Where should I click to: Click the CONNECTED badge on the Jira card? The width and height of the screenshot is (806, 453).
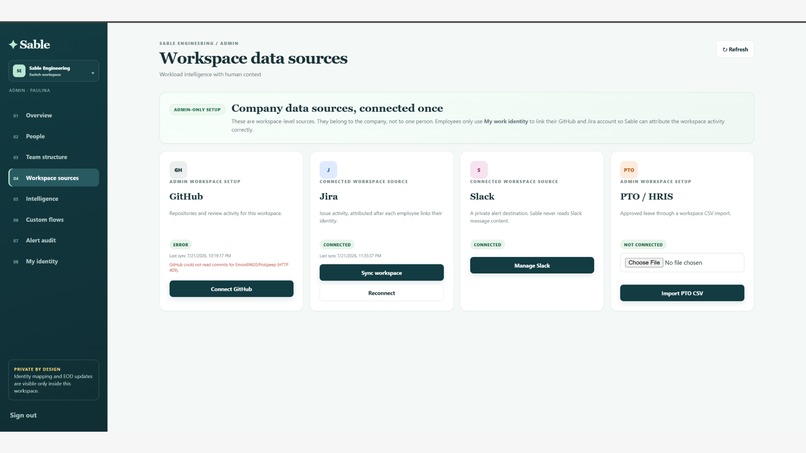337,245
